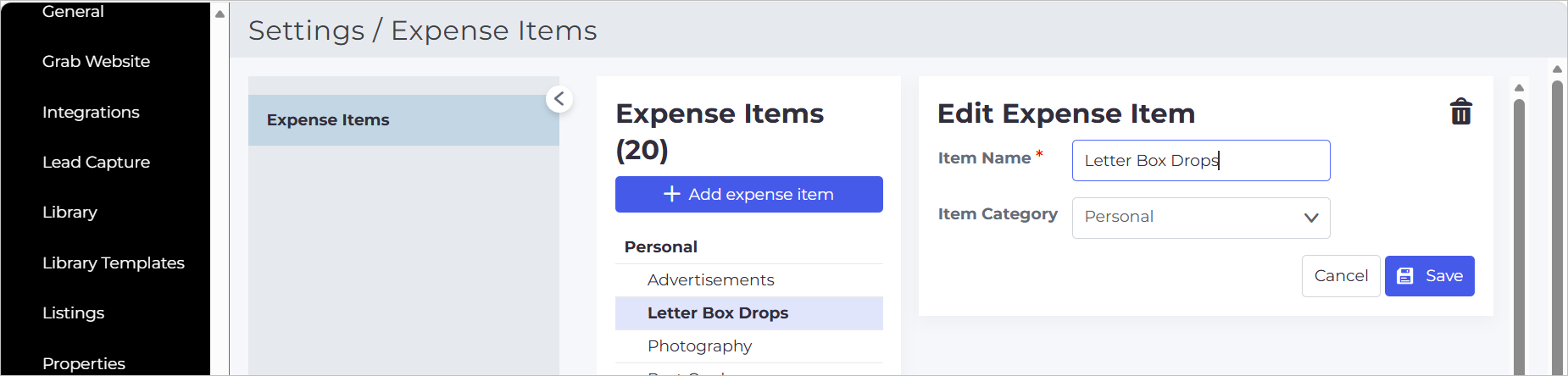Delete expense item using trash icon

point(1460,112)
